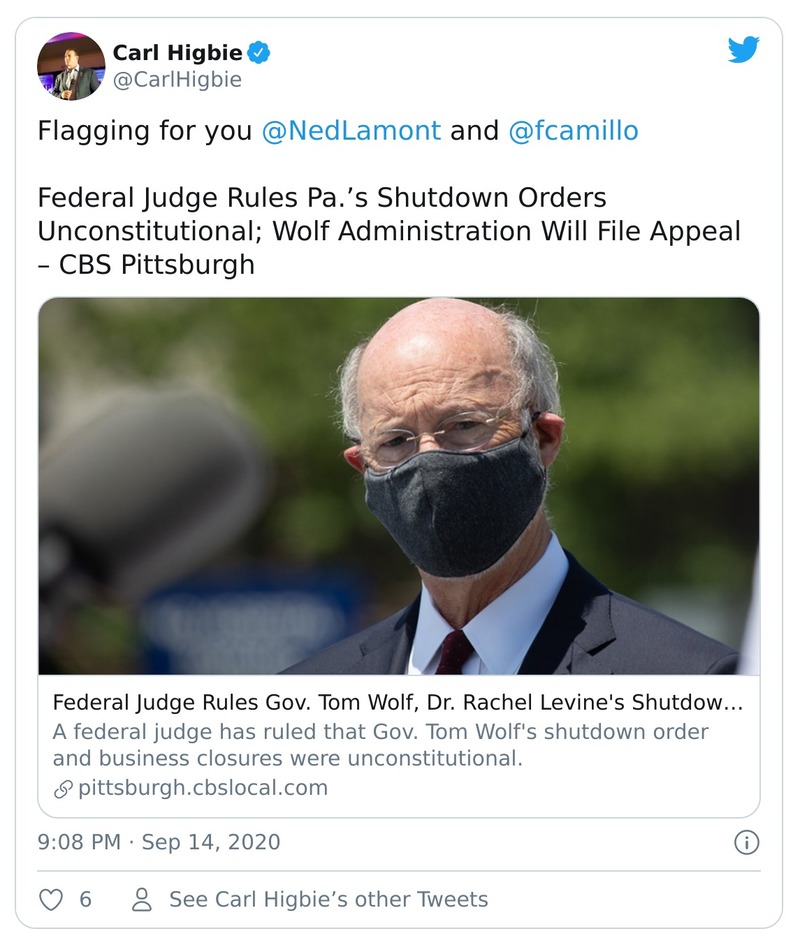Click the Twitter info icon

click(746, 843)
